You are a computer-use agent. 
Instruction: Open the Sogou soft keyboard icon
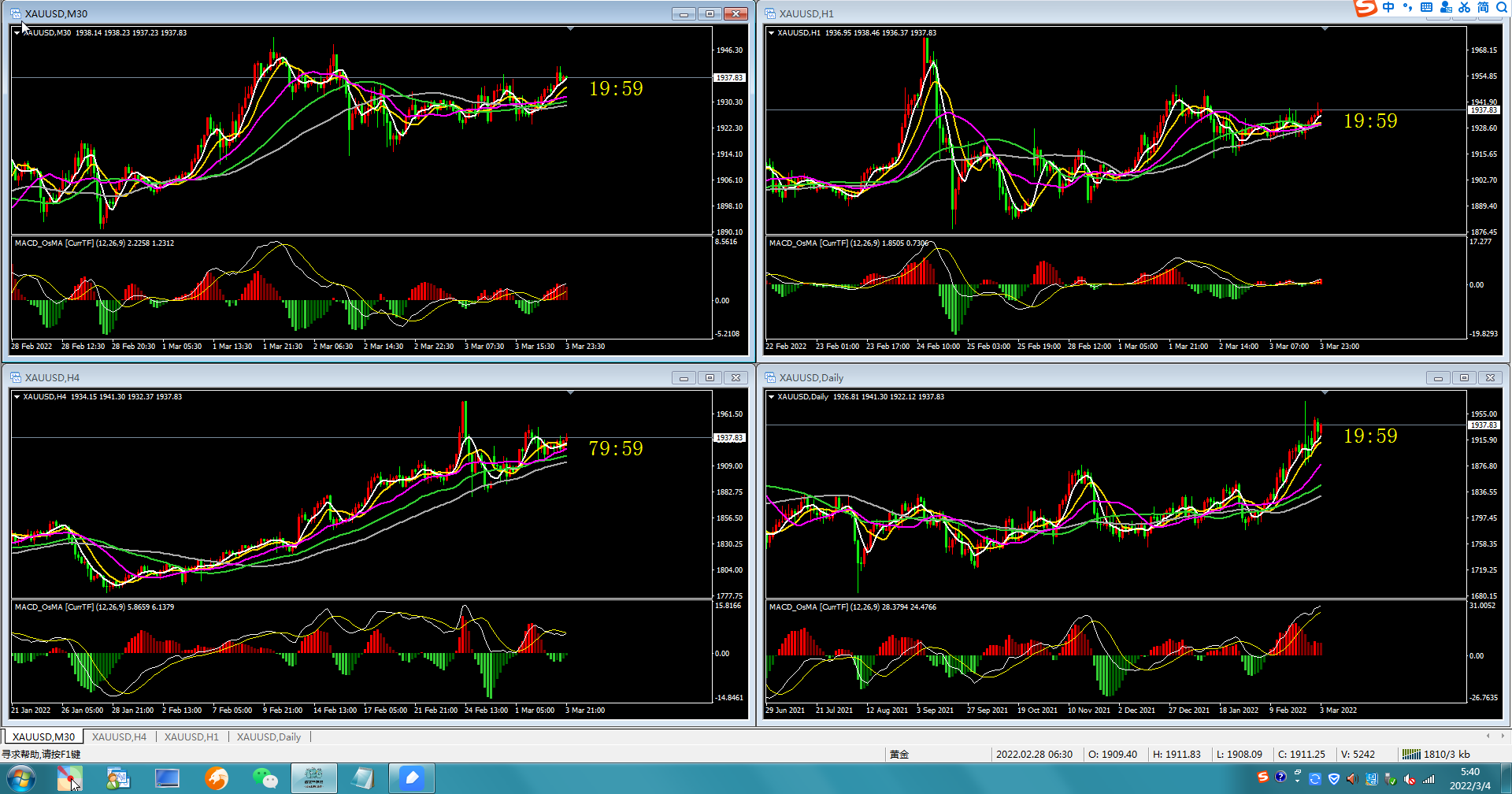tap(1426, 7)
